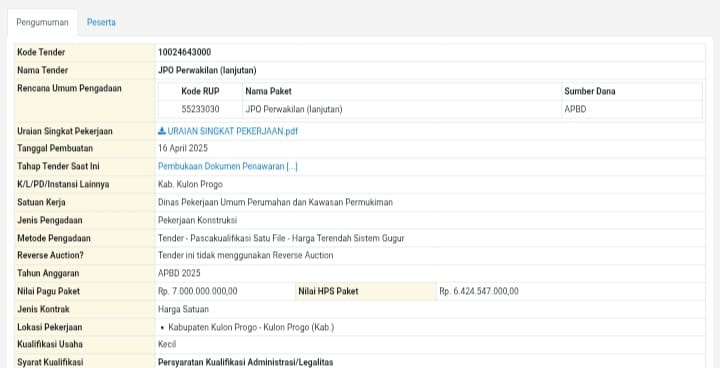The image size is (720, 368).
Task: Click the Nilai Pagu Paket amount Rp. 7.000.000.000,00
Action: click(198, 291)
